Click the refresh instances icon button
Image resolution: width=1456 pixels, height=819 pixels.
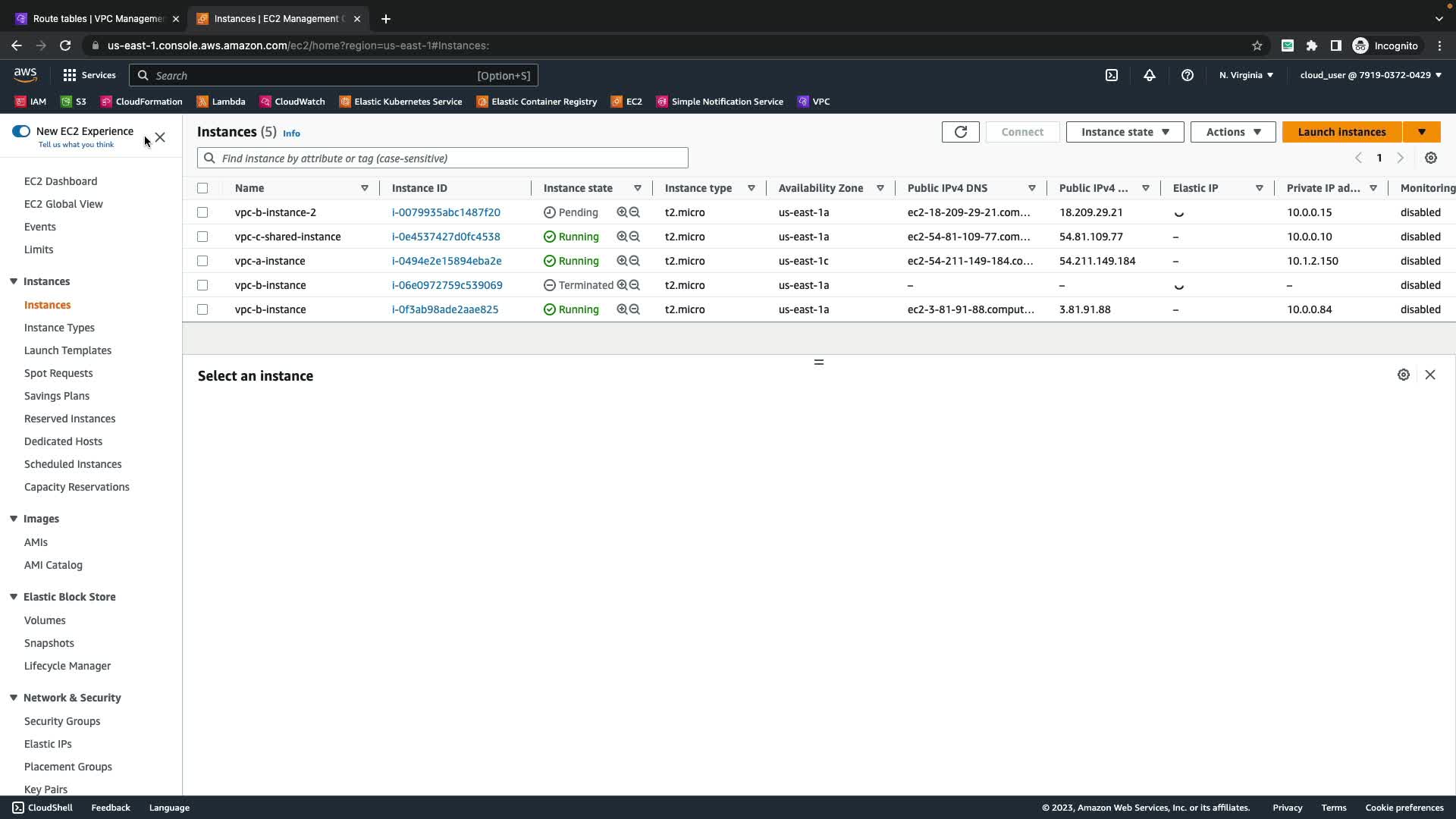(960, 132)
